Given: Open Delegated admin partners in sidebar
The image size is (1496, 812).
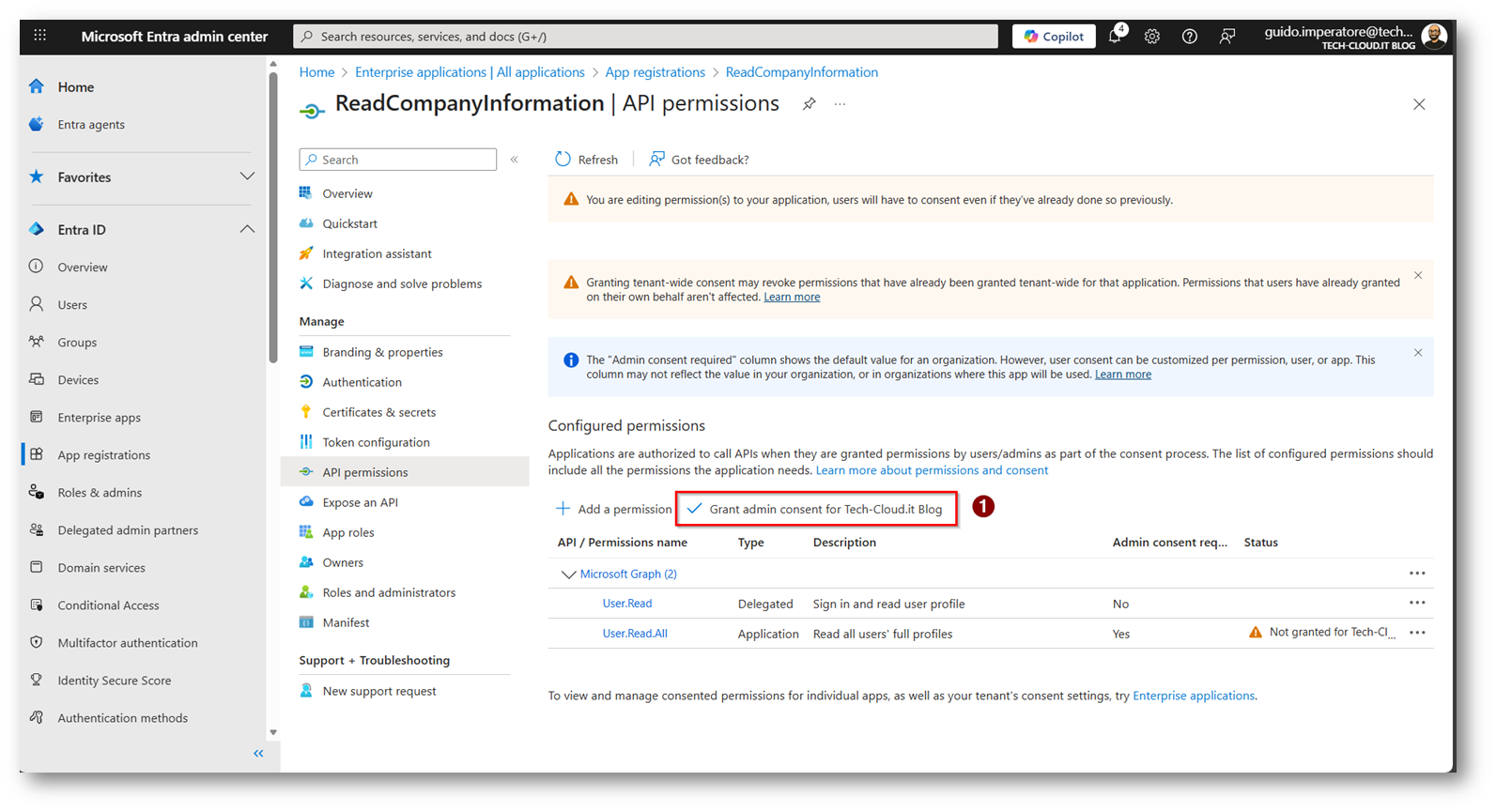Looking at the screenshot, I should (128, 530).
